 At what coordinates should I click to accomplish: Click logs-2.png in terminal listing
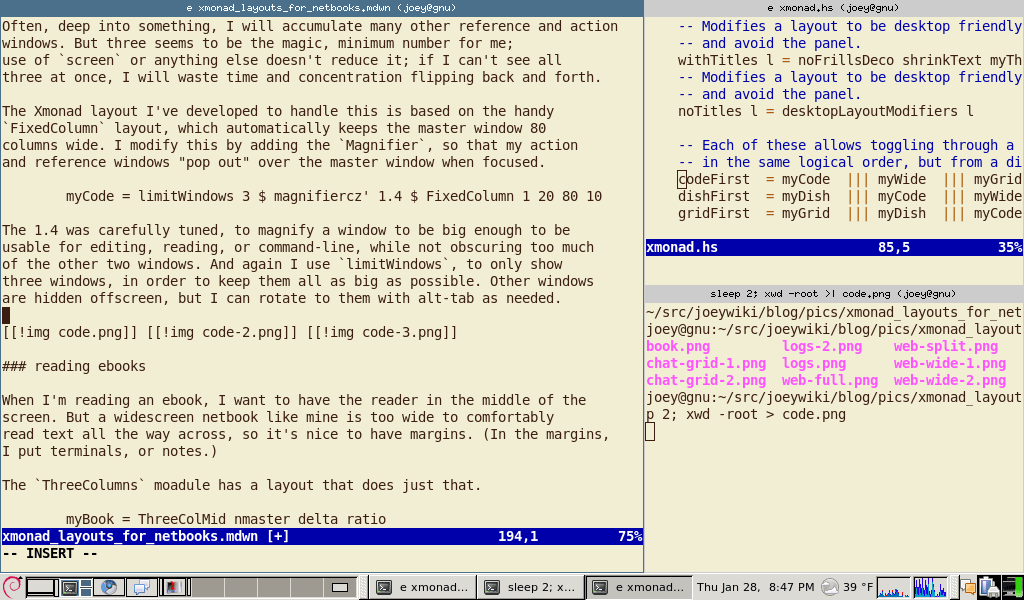[822, 347]
